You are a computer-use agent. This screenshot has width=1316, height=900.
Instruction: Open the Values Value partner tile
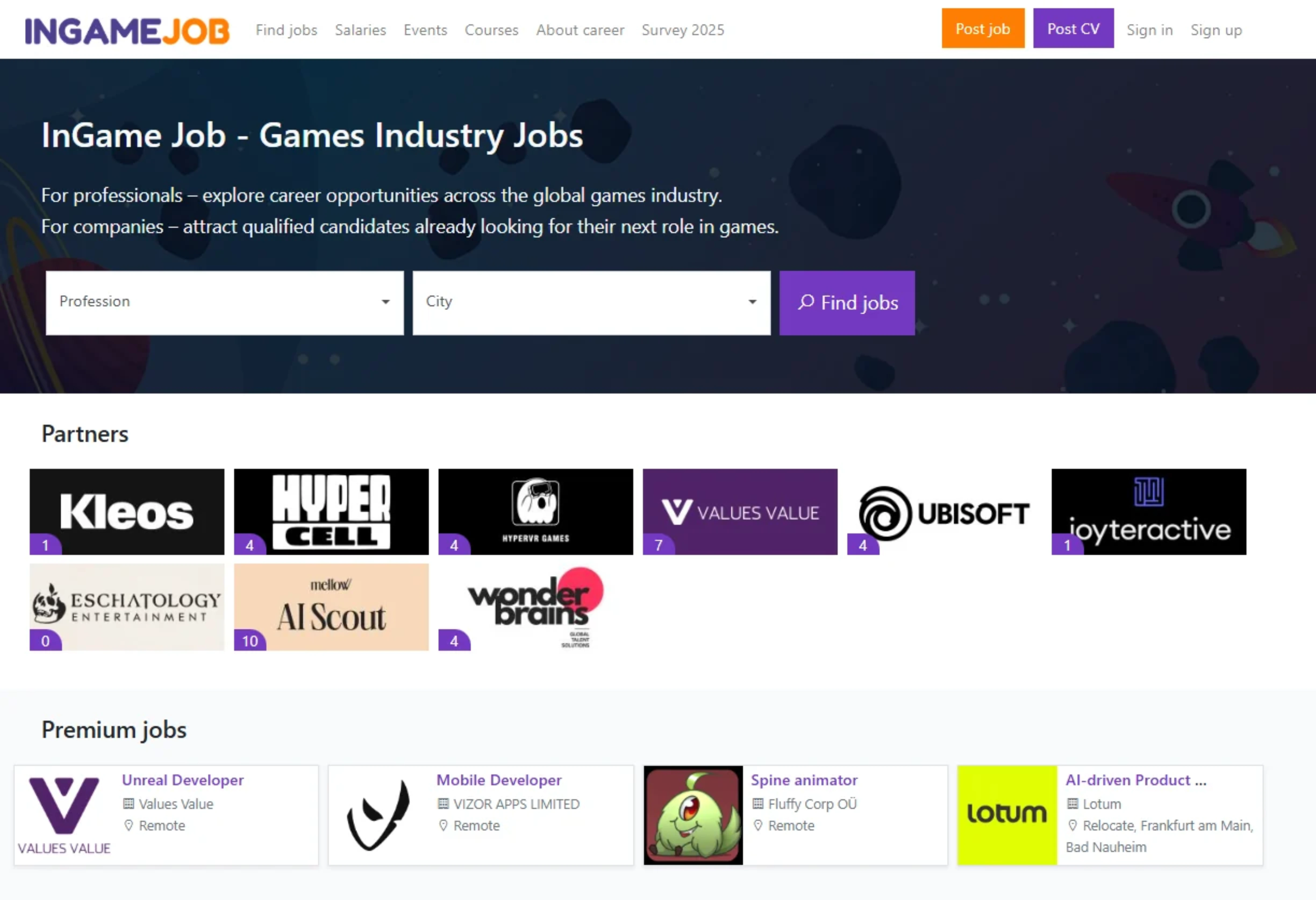click(740, 512)
